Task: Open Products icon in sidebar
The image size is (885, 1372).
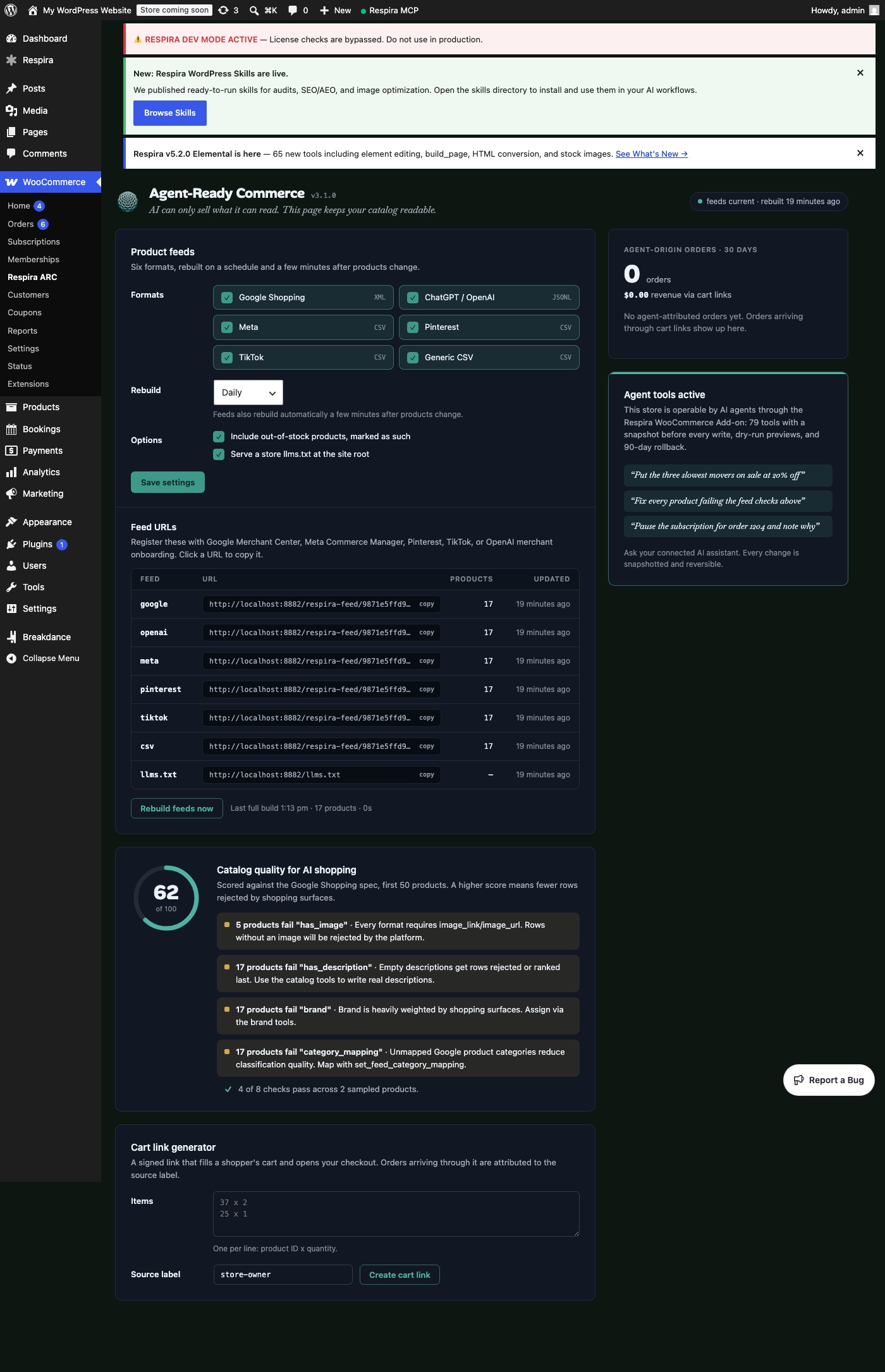Action: point(11,407)
